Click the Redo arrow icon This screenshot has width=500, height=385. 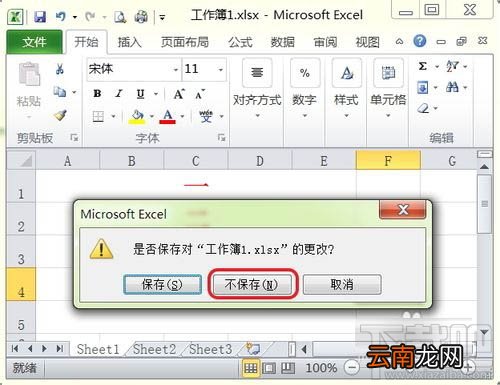(x=90, y=16)
